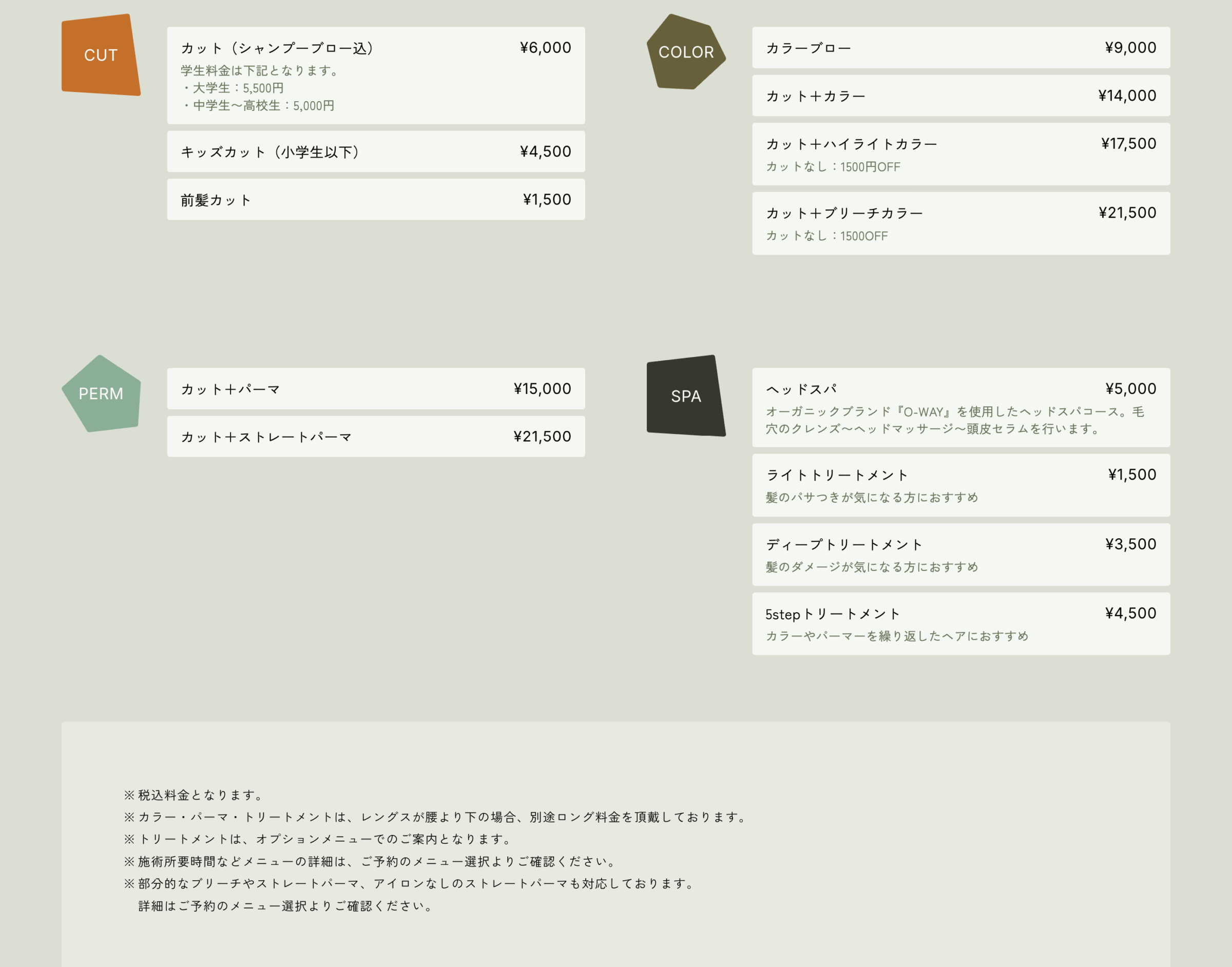The image size is (1232, 967).
Task: Click the orange CUT category badge
Action: [101, 55]
